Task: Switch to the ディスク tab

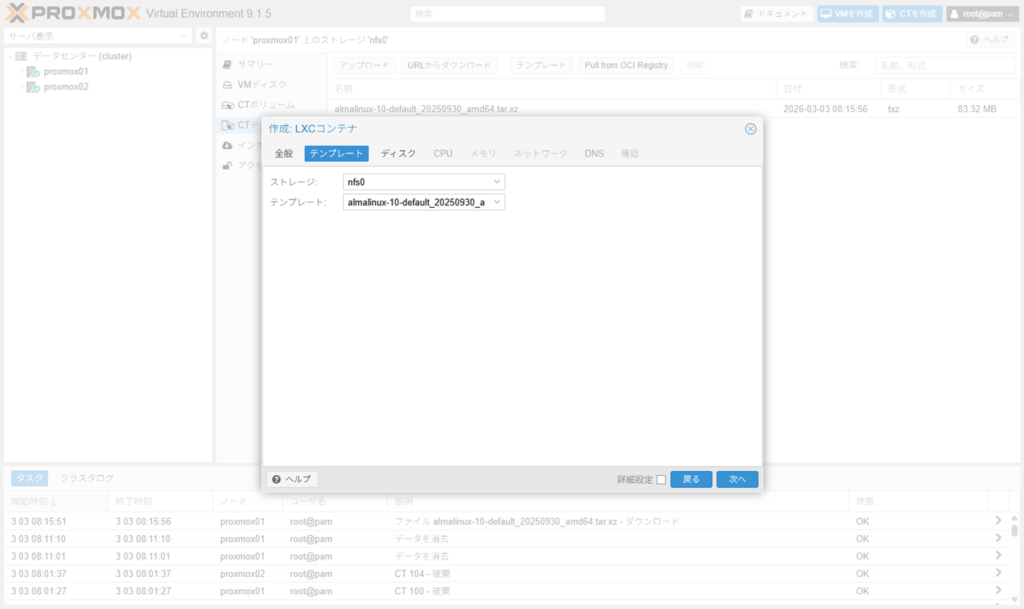Action: pyautogui.click(x=398, y=154)
